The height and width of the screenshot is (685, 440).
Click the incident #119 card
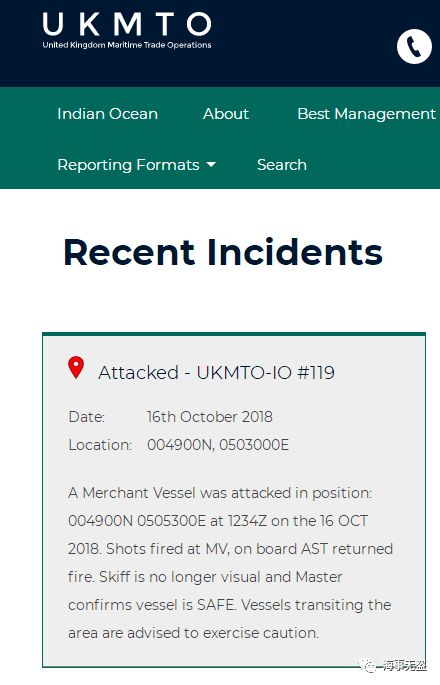(234, 500)
